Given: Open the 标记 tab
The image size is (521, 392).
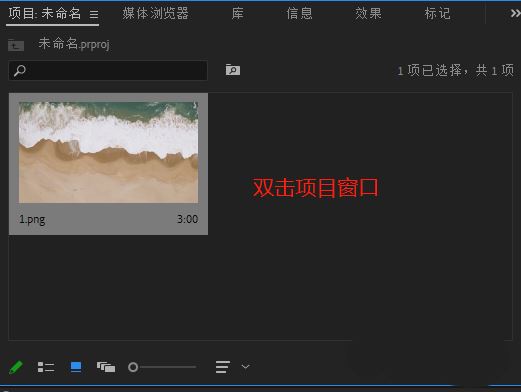Looking at the screenshot, I should coord(437,14).
